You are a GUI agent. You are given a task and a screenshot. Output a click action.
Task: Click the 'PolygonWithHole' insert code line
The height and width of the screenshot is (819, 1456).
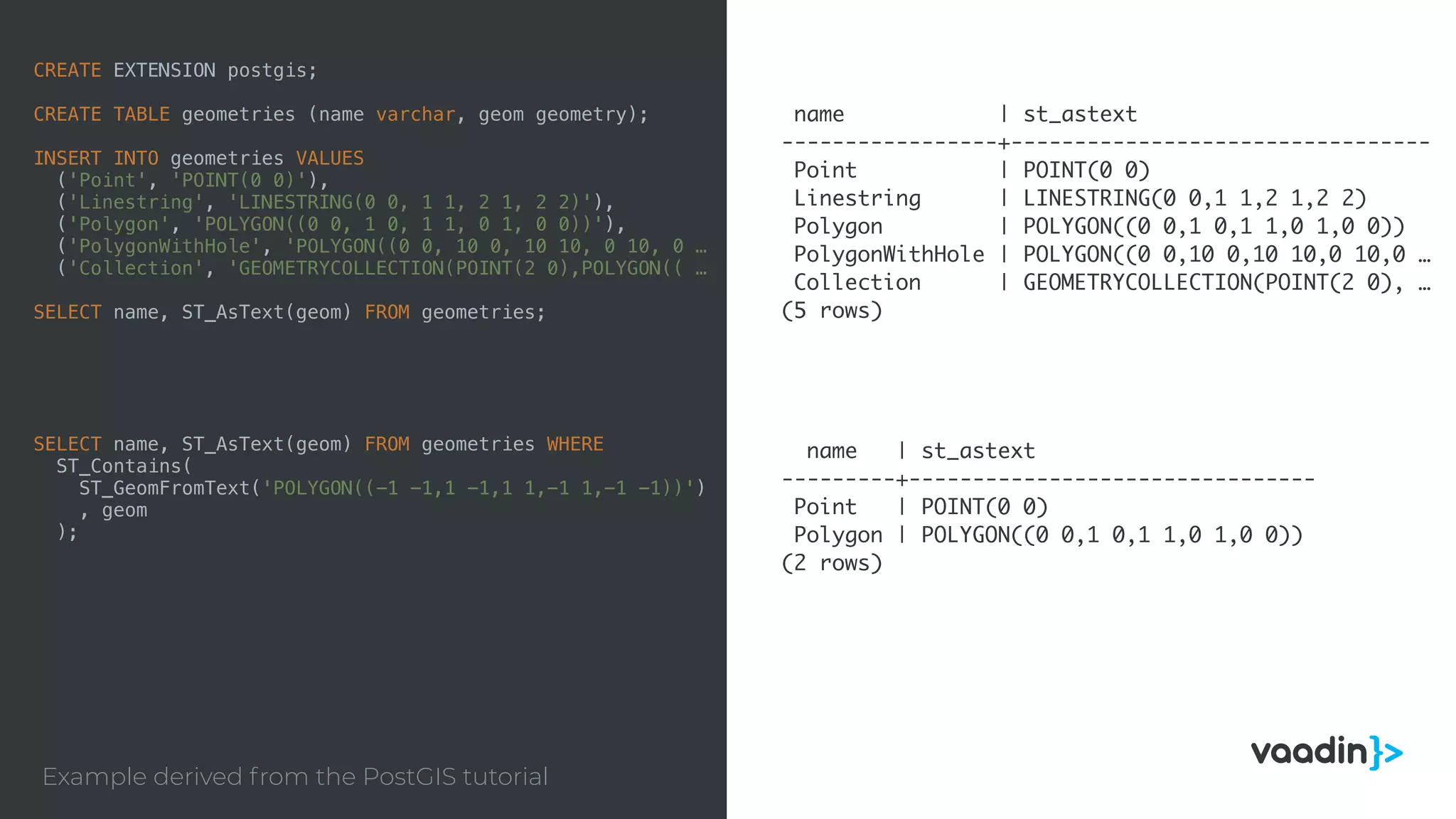point(382,246)
